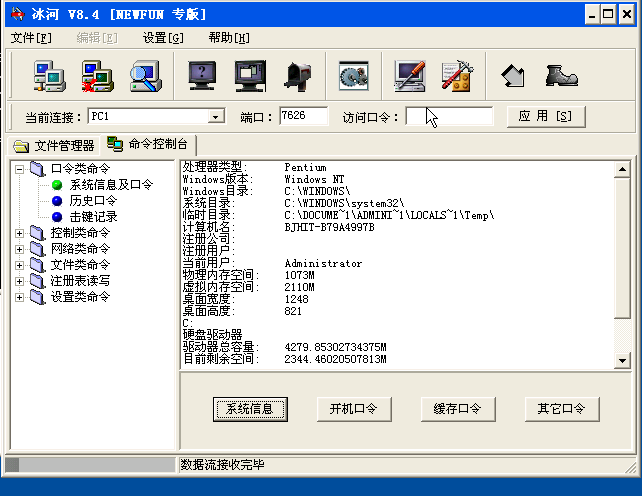Switch to the 命令控制台 tab
Screen dimensions: 642x496
[148, 144]
